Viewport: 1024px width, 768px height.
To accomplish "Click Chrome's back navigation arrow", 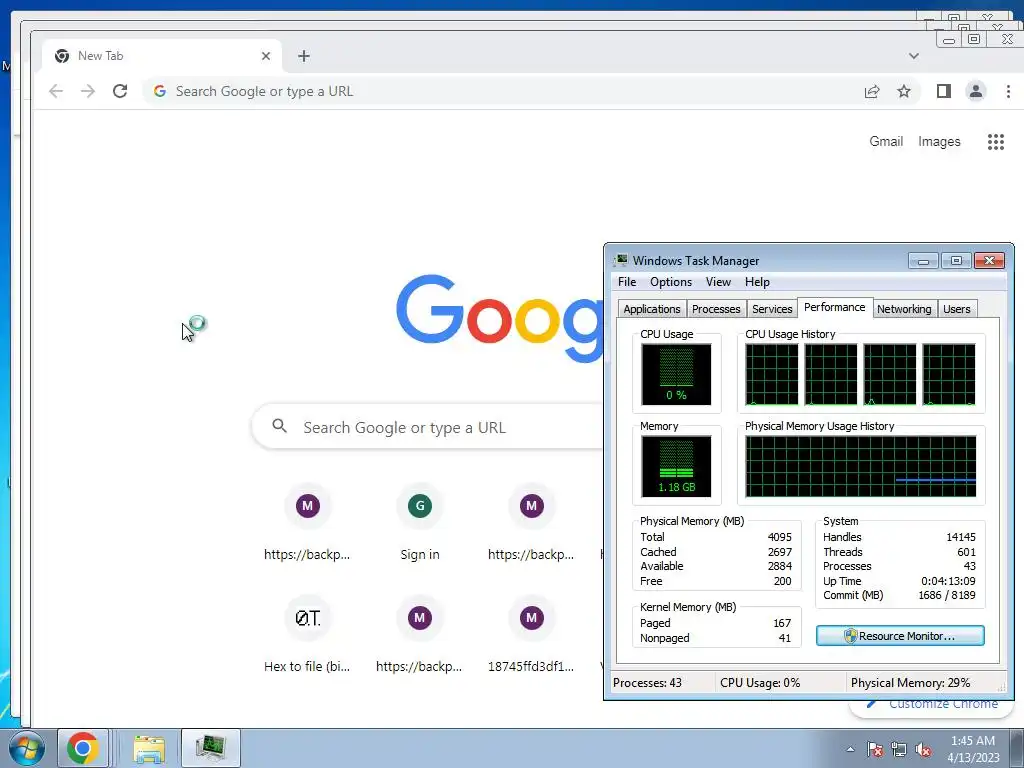I will tap(56, 91).
